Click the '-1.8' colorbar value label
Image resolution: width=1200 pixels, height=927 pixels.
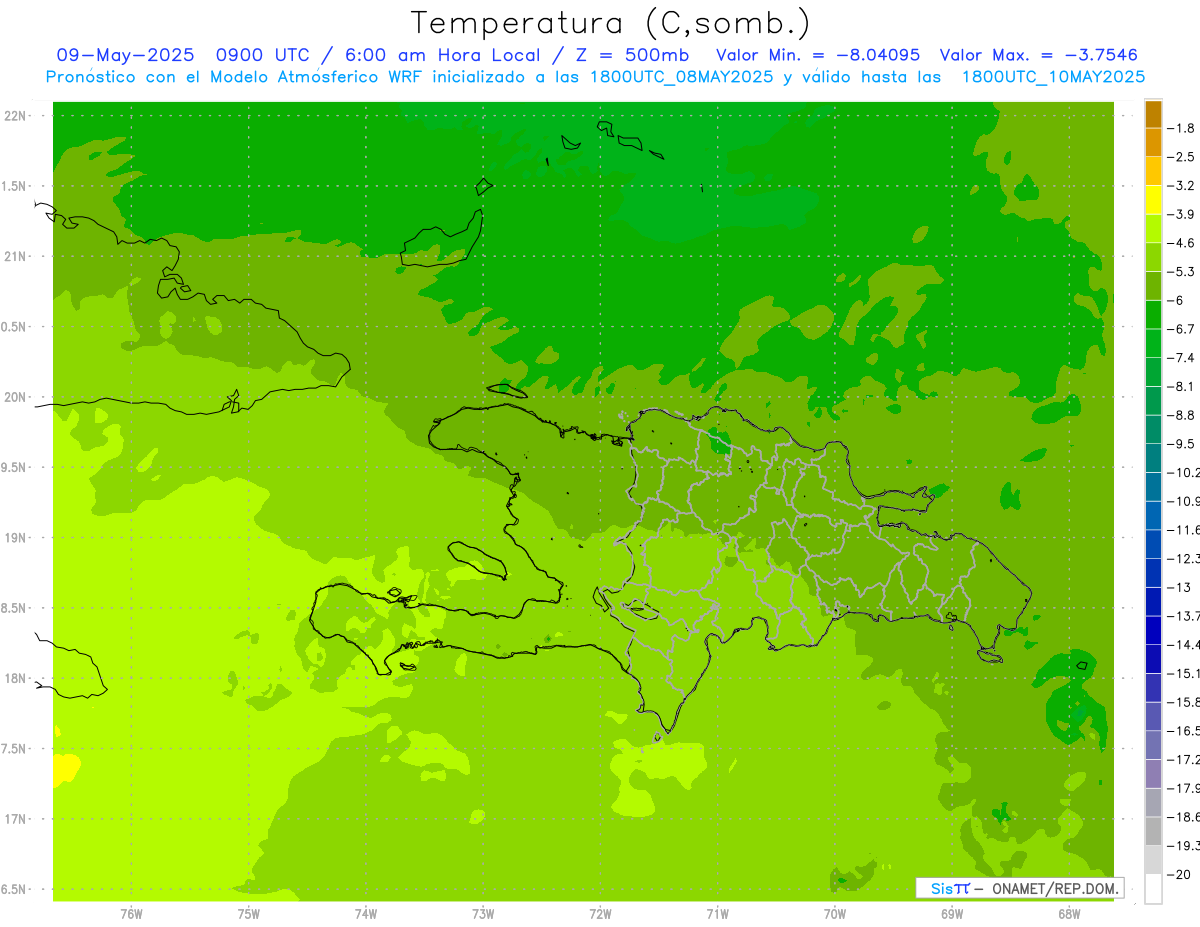pyautogui.click(x=1181, y=128)
